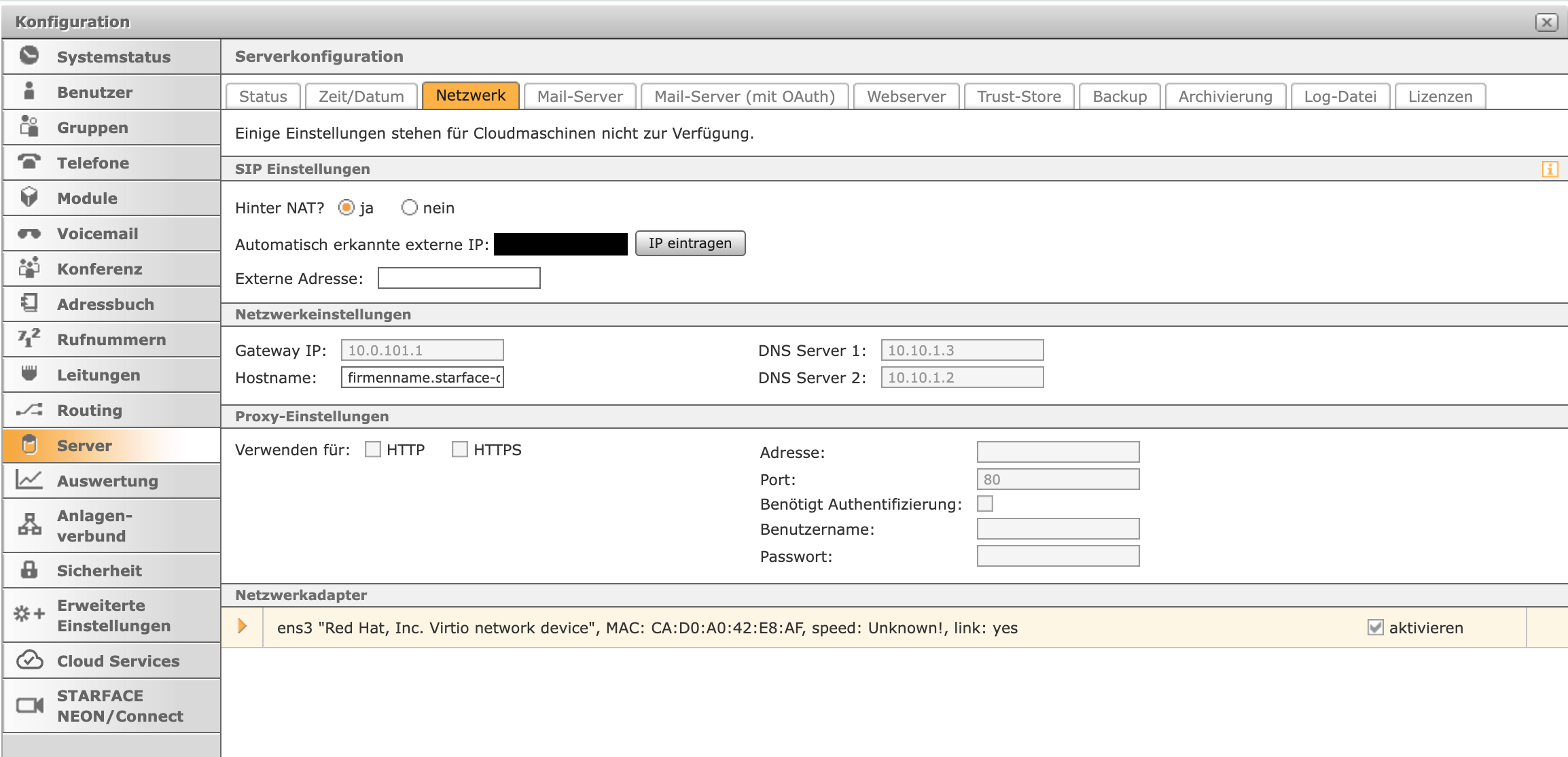Viewport: 1568px width, 757px height.
Task: Open the Trust-Store tab
Action: coord(1019,96)
